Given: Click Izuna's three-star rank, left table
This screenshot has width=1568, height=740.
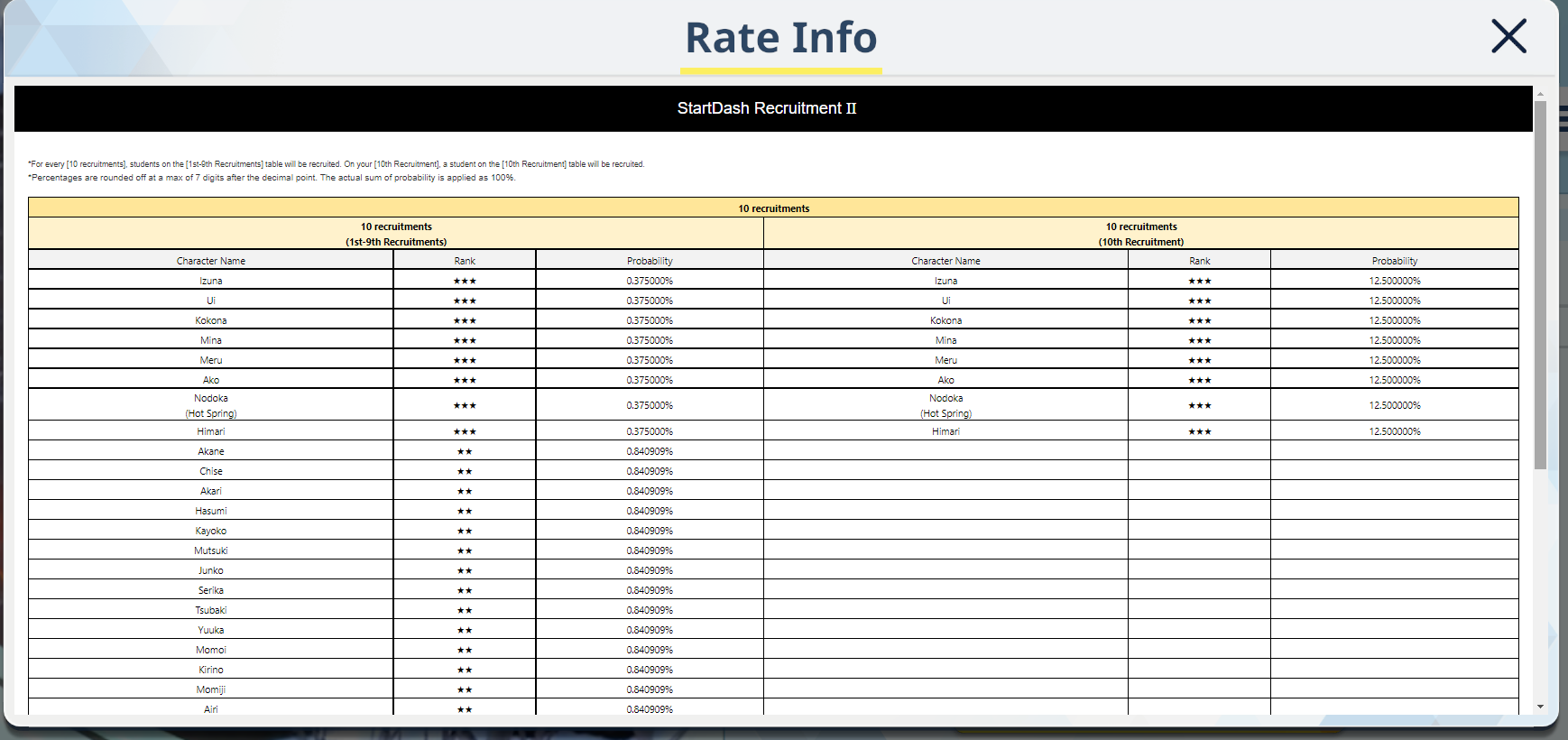Looking at the screenshot, I should (x=465, y=281).
